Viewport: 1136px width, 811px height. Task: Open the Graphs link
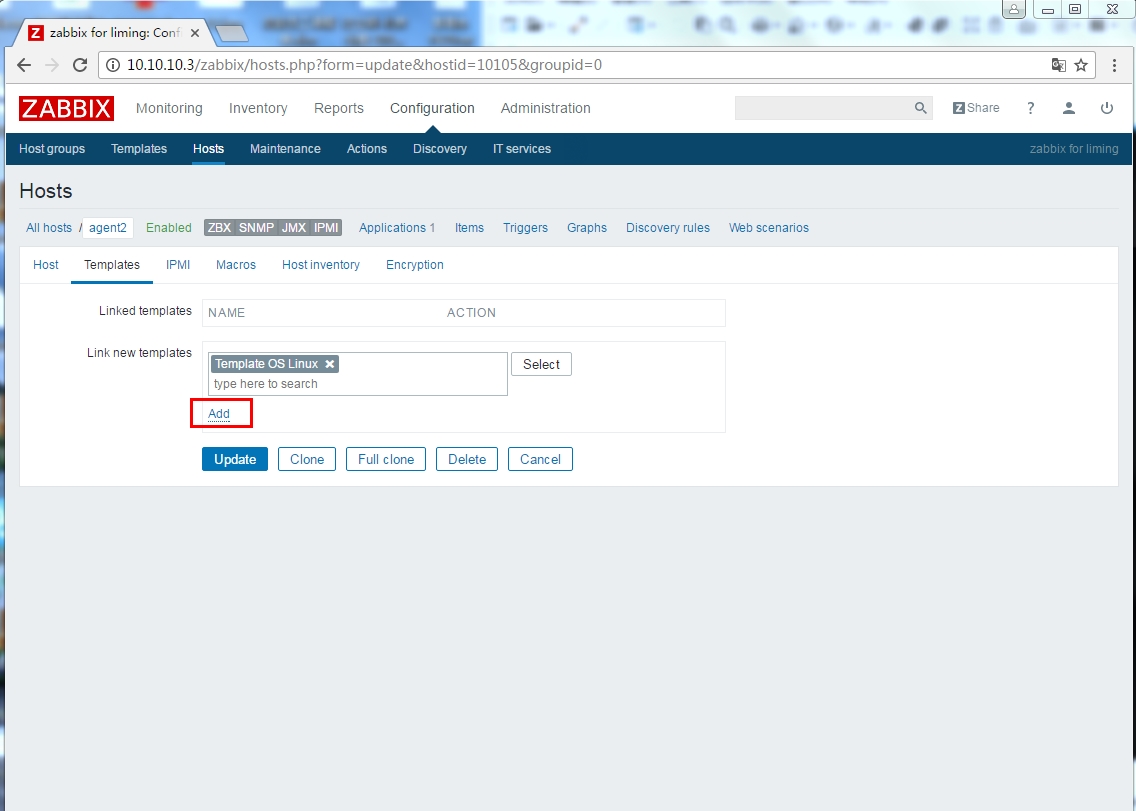(587, 228)
